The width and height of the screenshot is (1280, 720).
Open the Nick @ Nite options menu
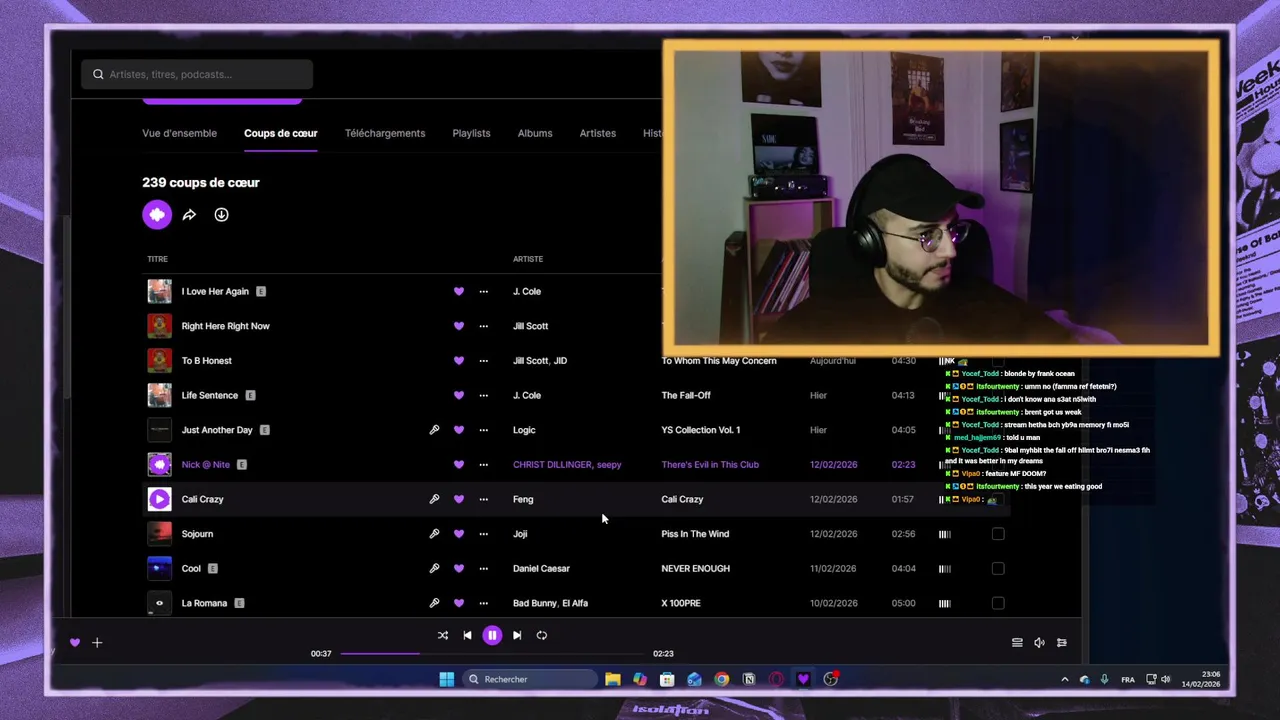(484, 465)
